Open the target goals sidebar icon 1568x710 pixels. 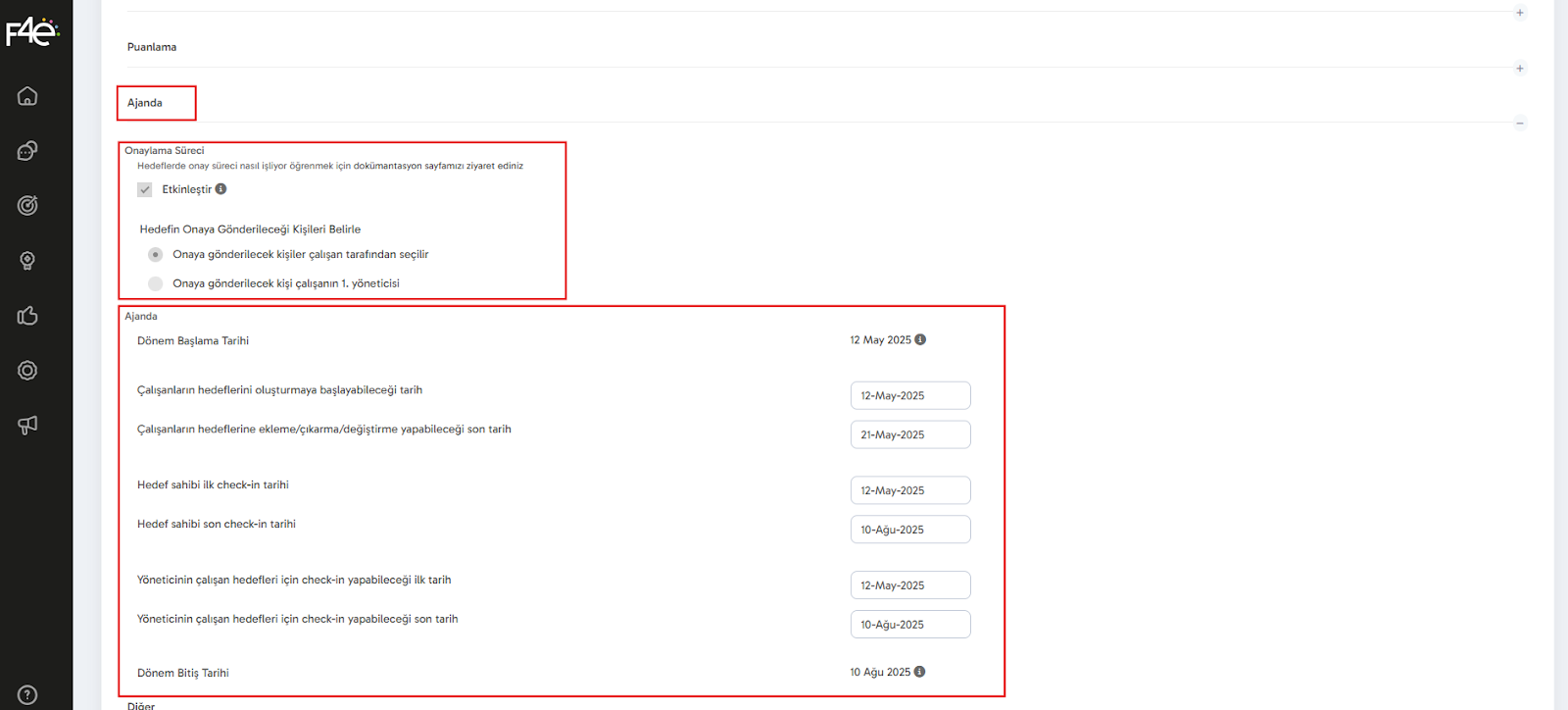[x=27, y=206]
